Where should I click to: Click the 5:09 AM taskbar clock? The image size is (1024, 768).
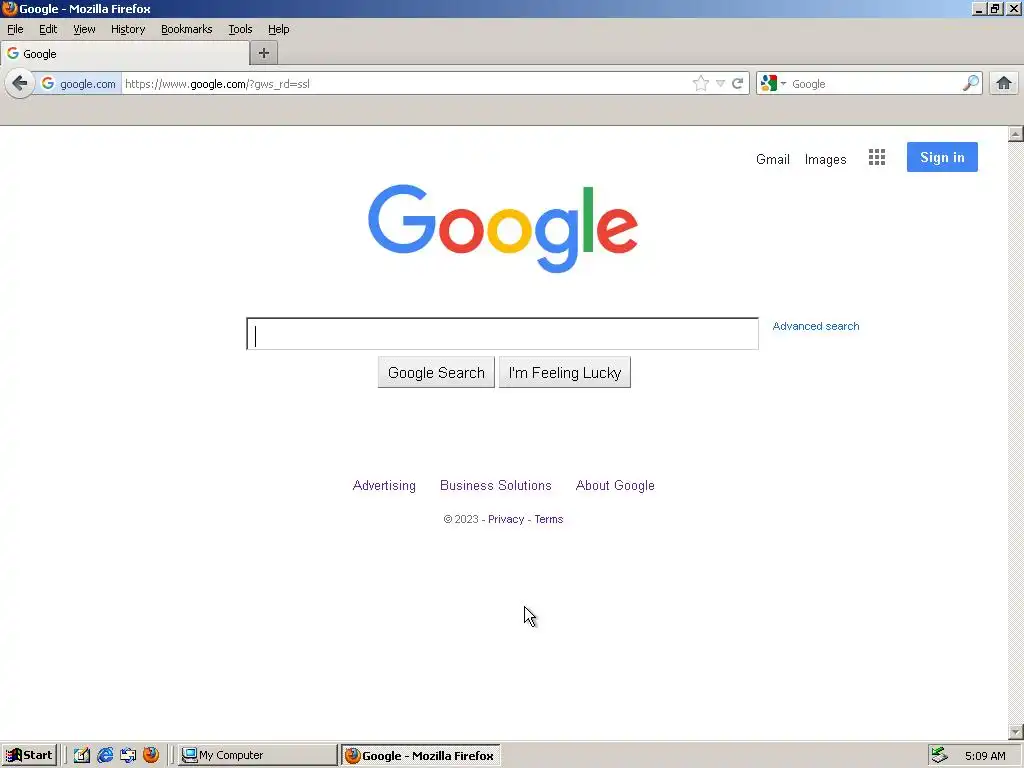985,756
